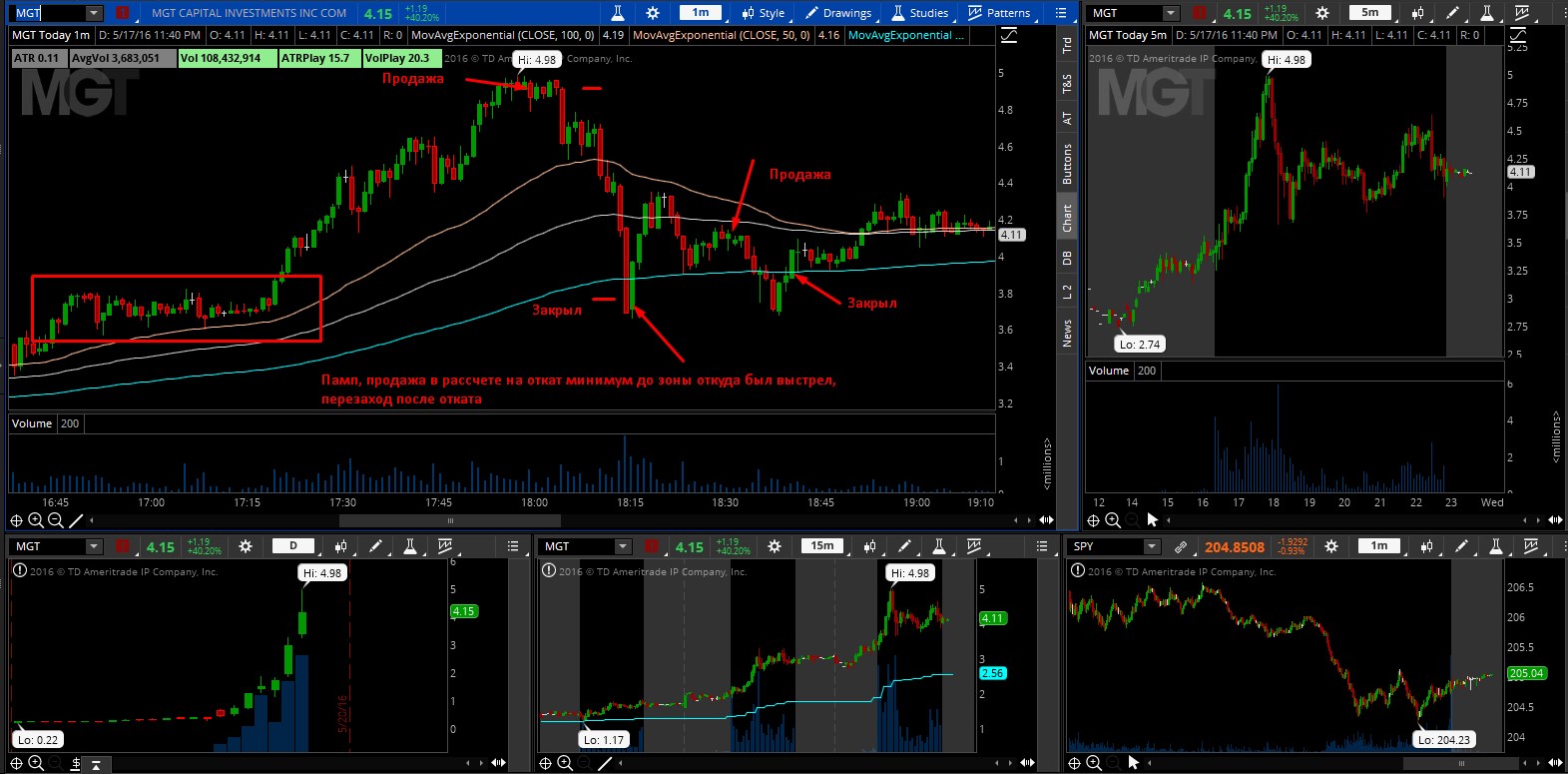
Task: Open the Trd side tab
Action: (x=1067, y=45)
